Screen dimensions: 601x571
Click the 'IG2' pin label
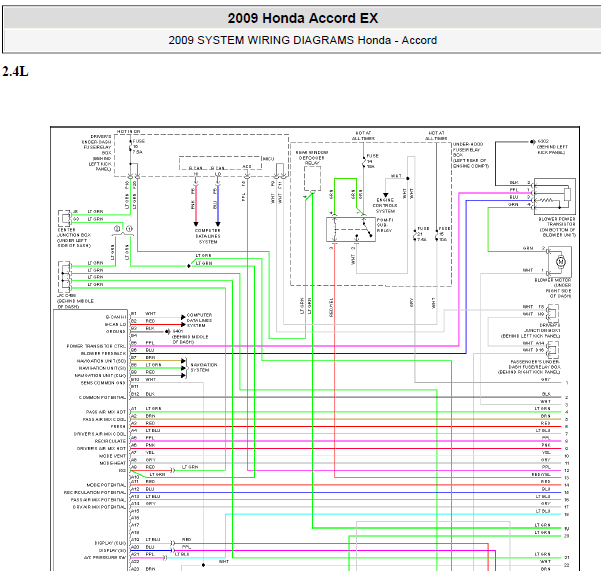tap(122, 471)
